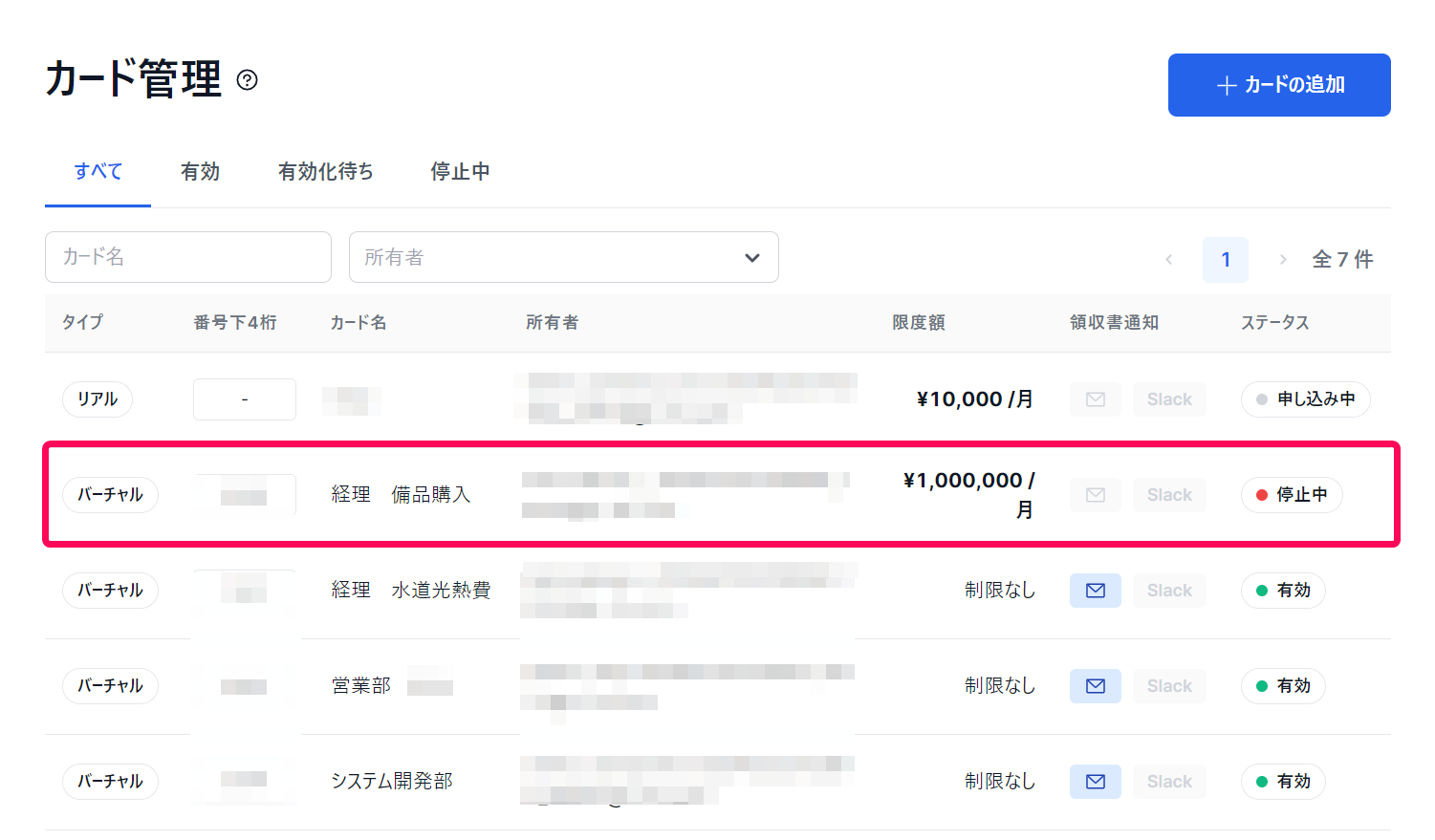Click the 全7件 total count
This screenshot has height=840, width=1435.
(1343, 259)
